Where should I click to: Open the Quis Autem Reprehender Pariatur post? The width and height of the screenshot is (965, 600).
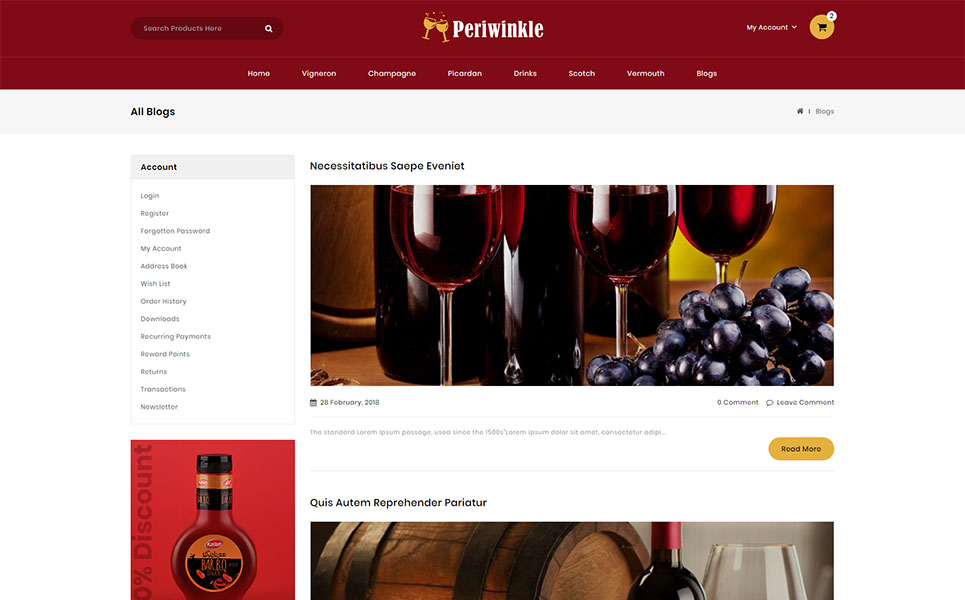pos(398,503)
